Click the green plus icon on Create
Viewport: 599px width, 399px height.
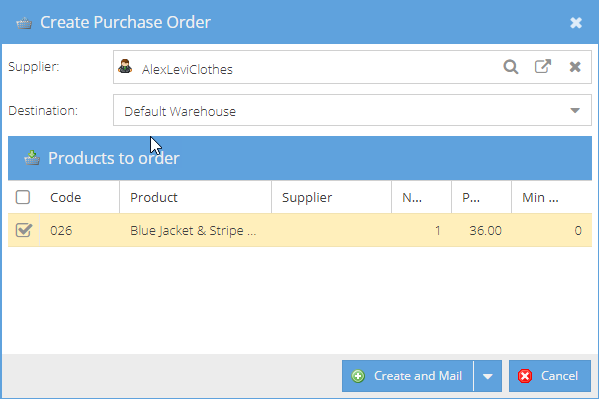pos(358,376)
